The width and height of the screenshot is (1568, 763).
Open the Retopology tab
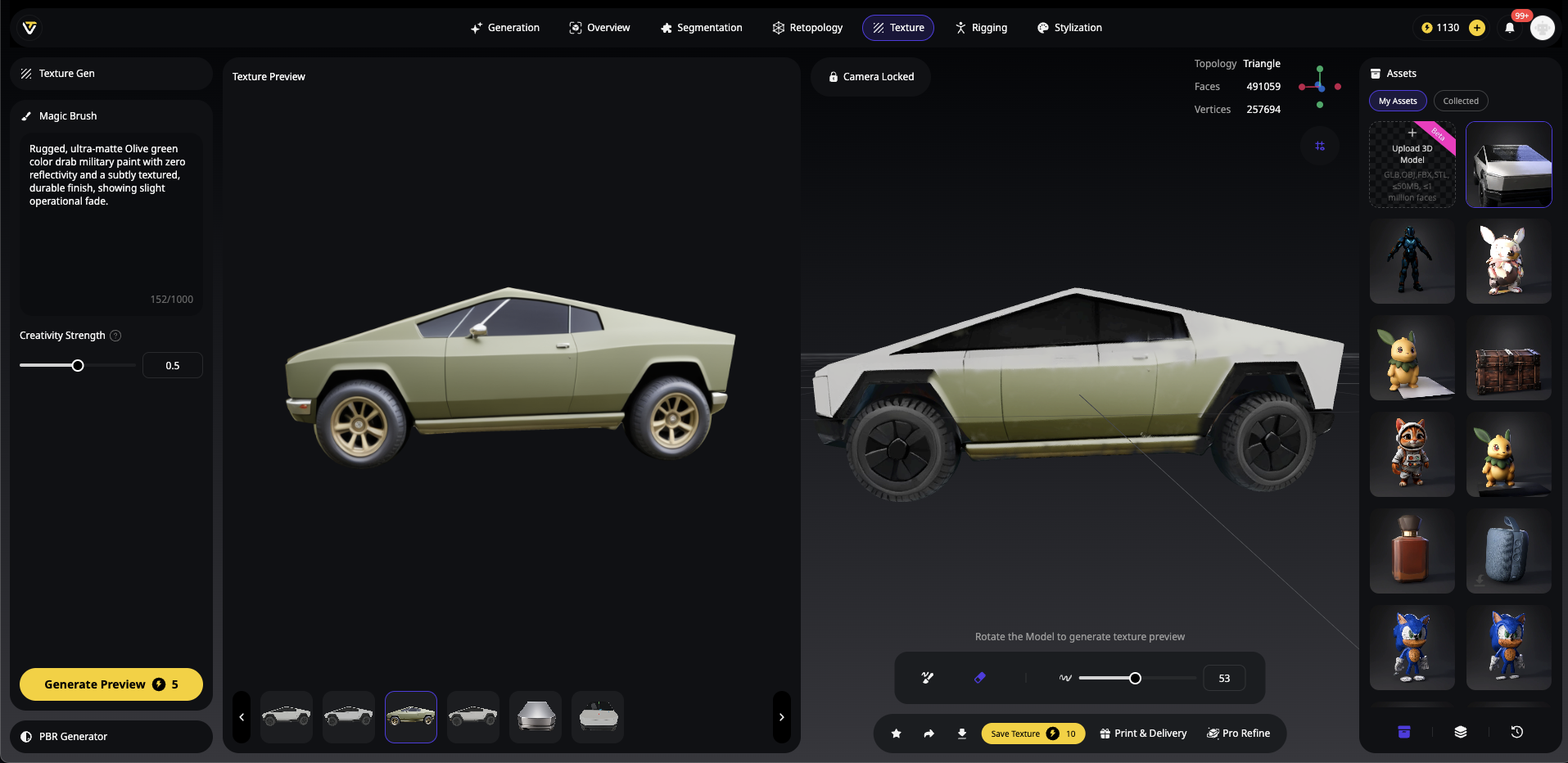point(807,28)
